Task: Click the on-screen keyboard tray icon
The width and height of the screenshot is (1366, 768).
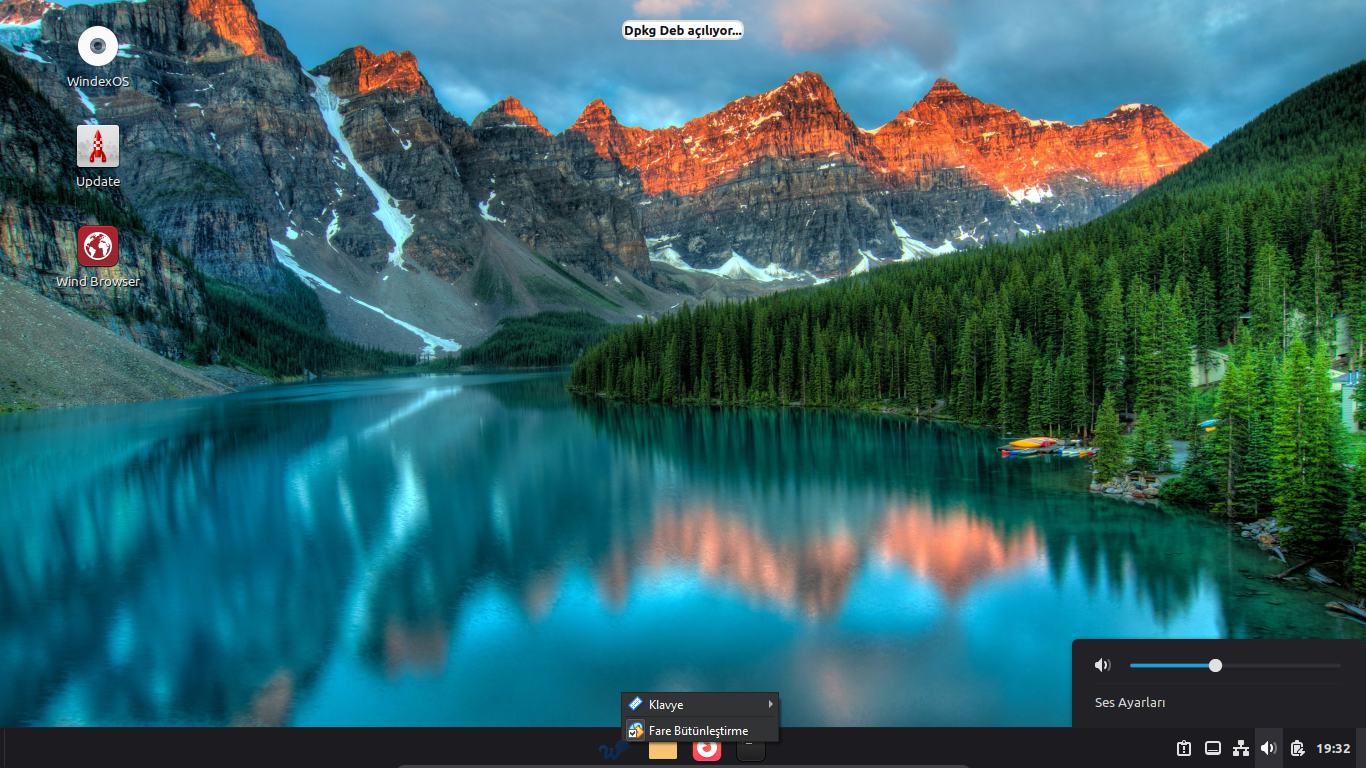Action: pyautogui.click(x=1213, y=748)
